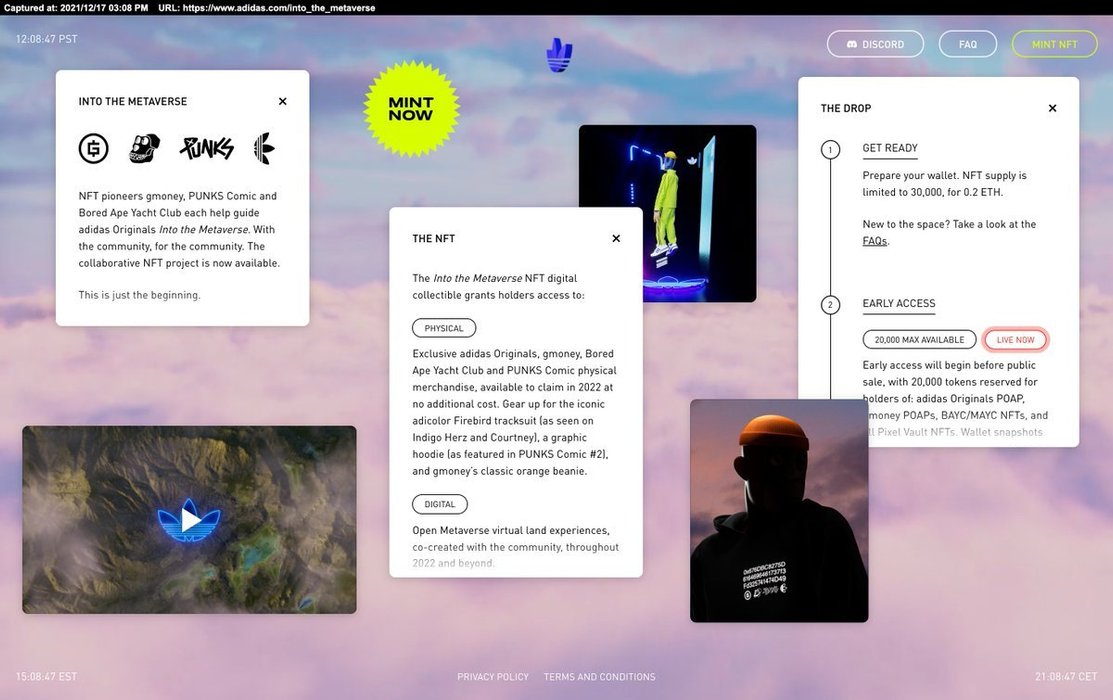
Task: Click the PST clock in the top corner
Action: (x=47, y=39)
